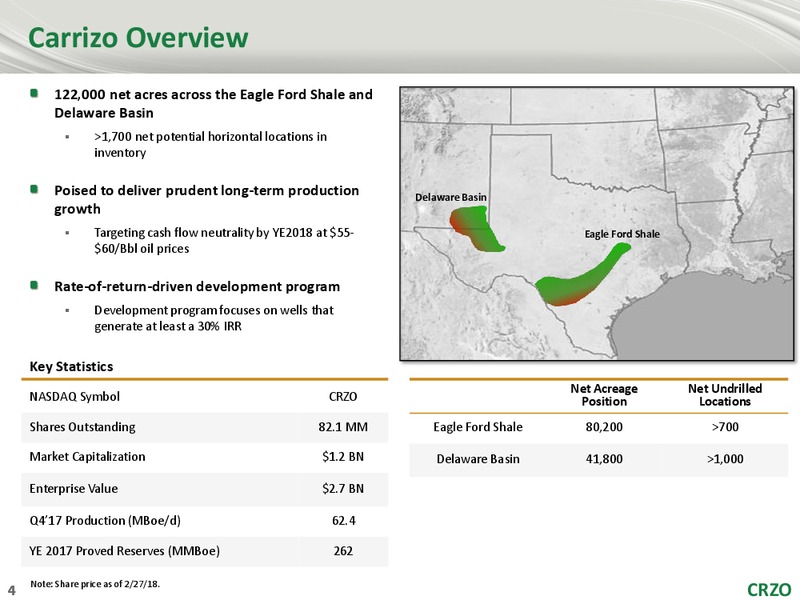Select 'Poised to deliver prudent long-term production' bullet
Viewport: 800px width, 600px height.
pyautogui.click(x=207, y=199)
